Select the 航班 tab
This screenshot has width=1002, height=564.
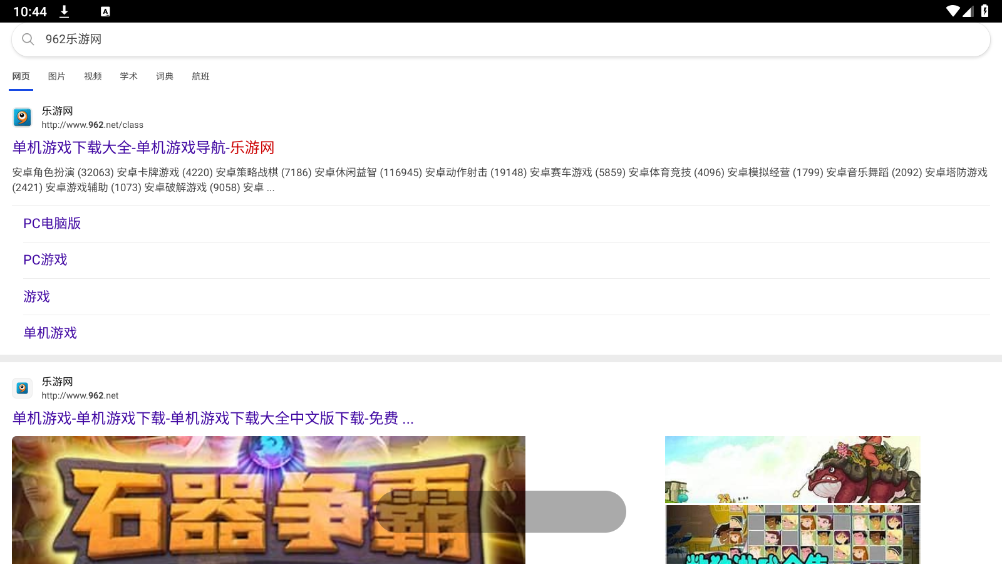[x=201, y=76]
